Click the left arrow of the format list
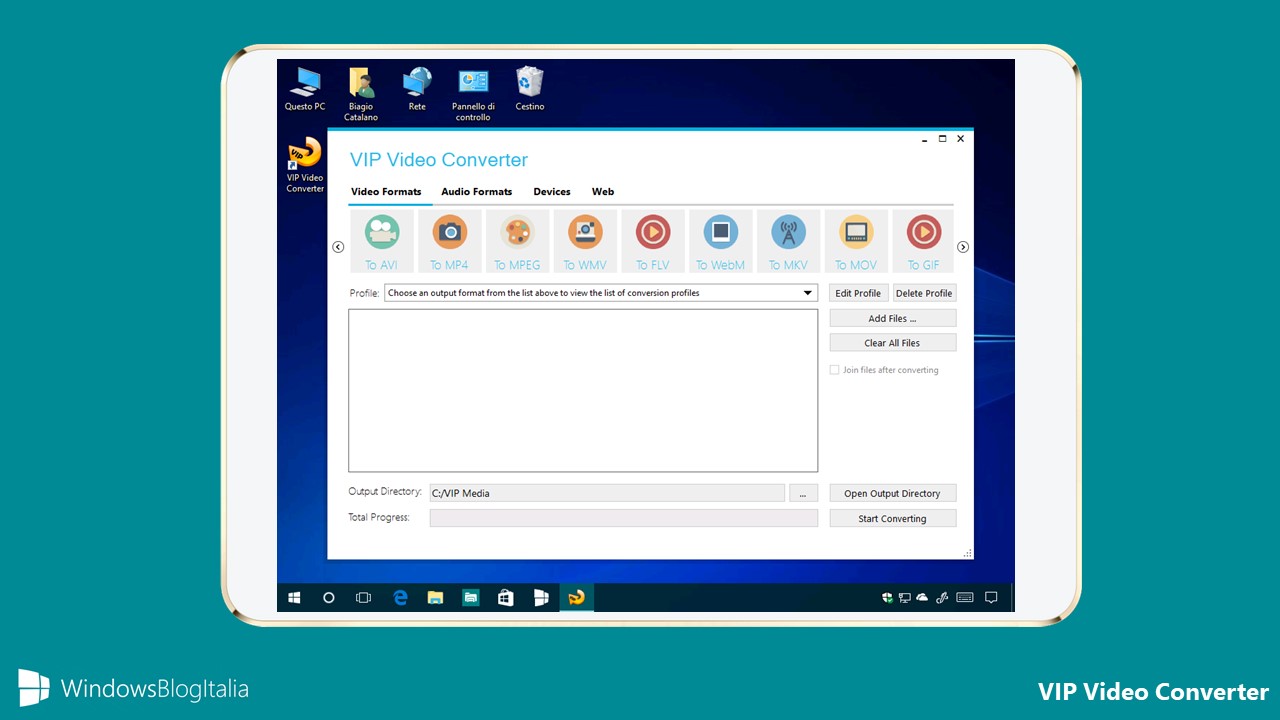The image size is (1280, 720). pyautogui.click(x=338, y=247)
